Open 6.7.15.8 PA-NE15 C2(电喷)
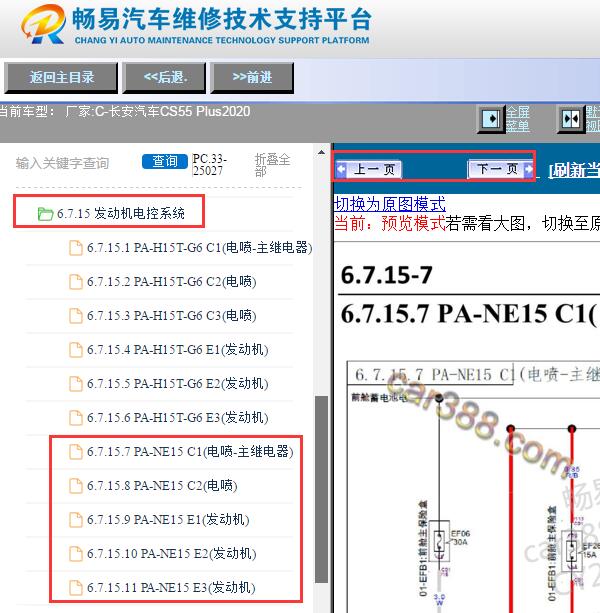 (x=162, y=486)
